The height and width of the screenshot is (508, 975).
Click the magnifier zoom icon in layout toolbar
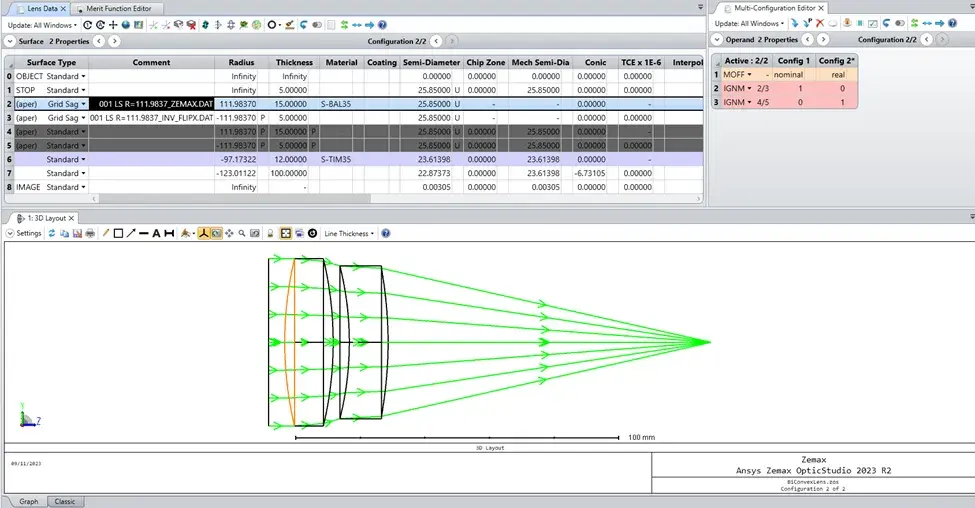[x=242, y=233]
